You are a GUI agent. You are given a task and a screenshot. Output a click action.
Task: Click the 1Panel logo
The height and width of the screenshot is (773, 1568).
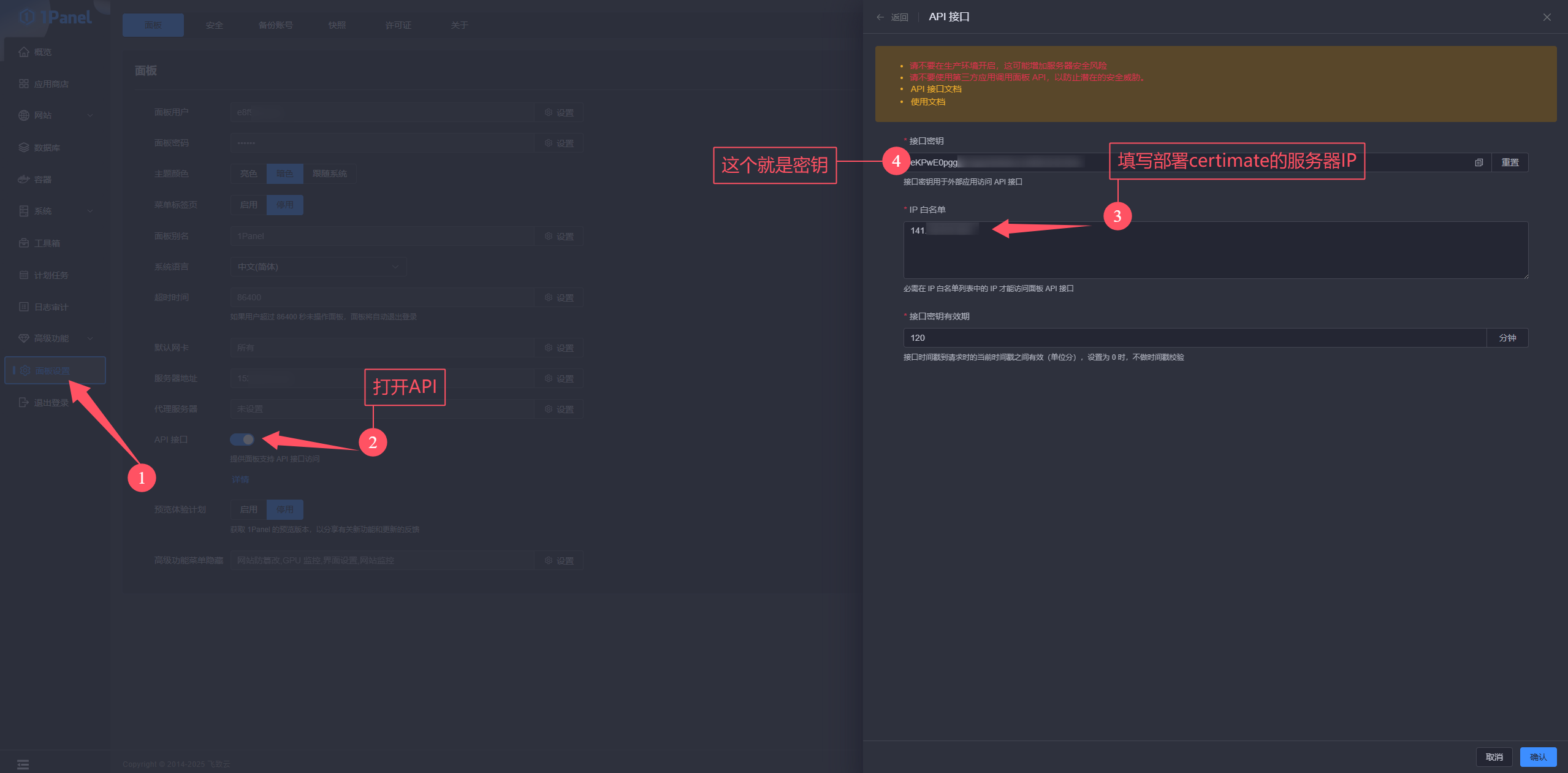point(55,17)
